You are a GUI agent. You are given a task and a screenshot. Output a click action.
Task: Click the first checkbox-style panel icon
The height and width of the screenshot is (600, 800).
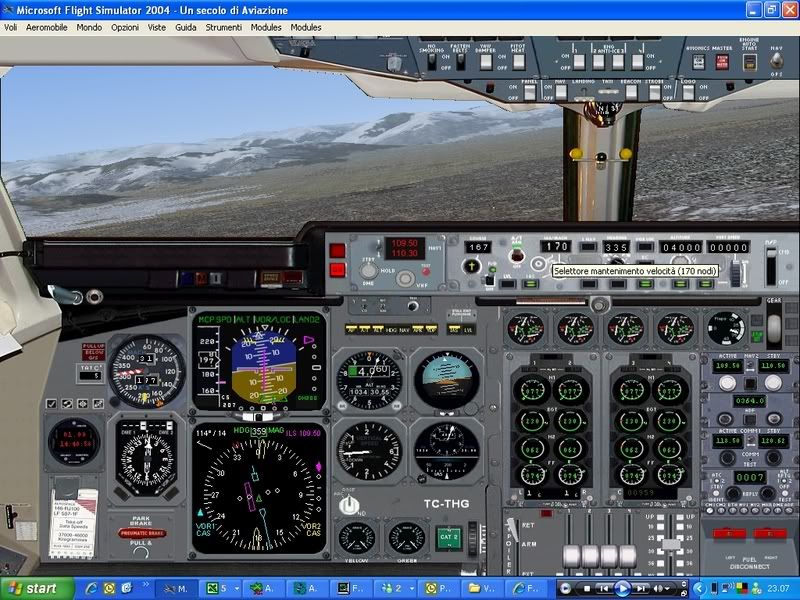coord(51,404)
